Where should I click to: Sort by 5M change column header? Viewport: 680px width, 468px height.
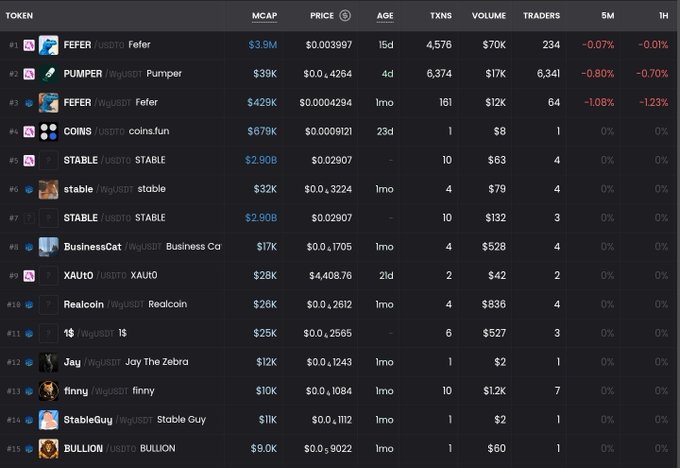608,16
